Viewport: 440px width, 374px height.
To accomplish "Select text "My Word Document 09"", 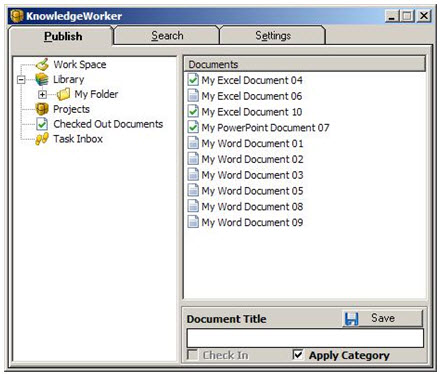I will [252, 222].
